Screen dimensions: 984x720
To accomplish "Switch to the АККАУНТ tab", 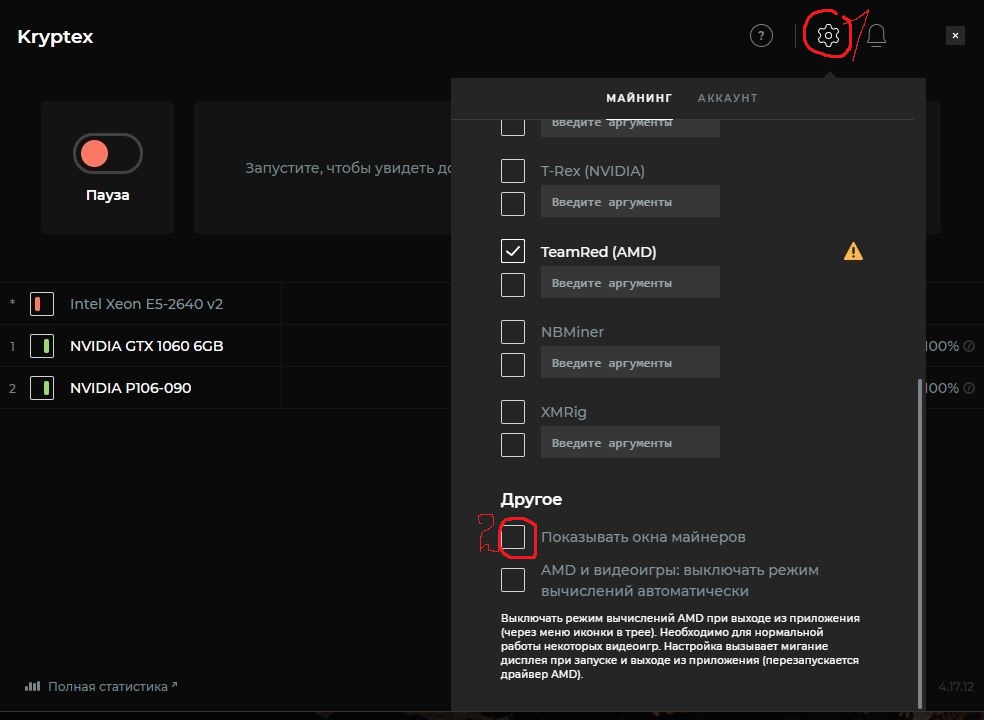I will point(727,98).
